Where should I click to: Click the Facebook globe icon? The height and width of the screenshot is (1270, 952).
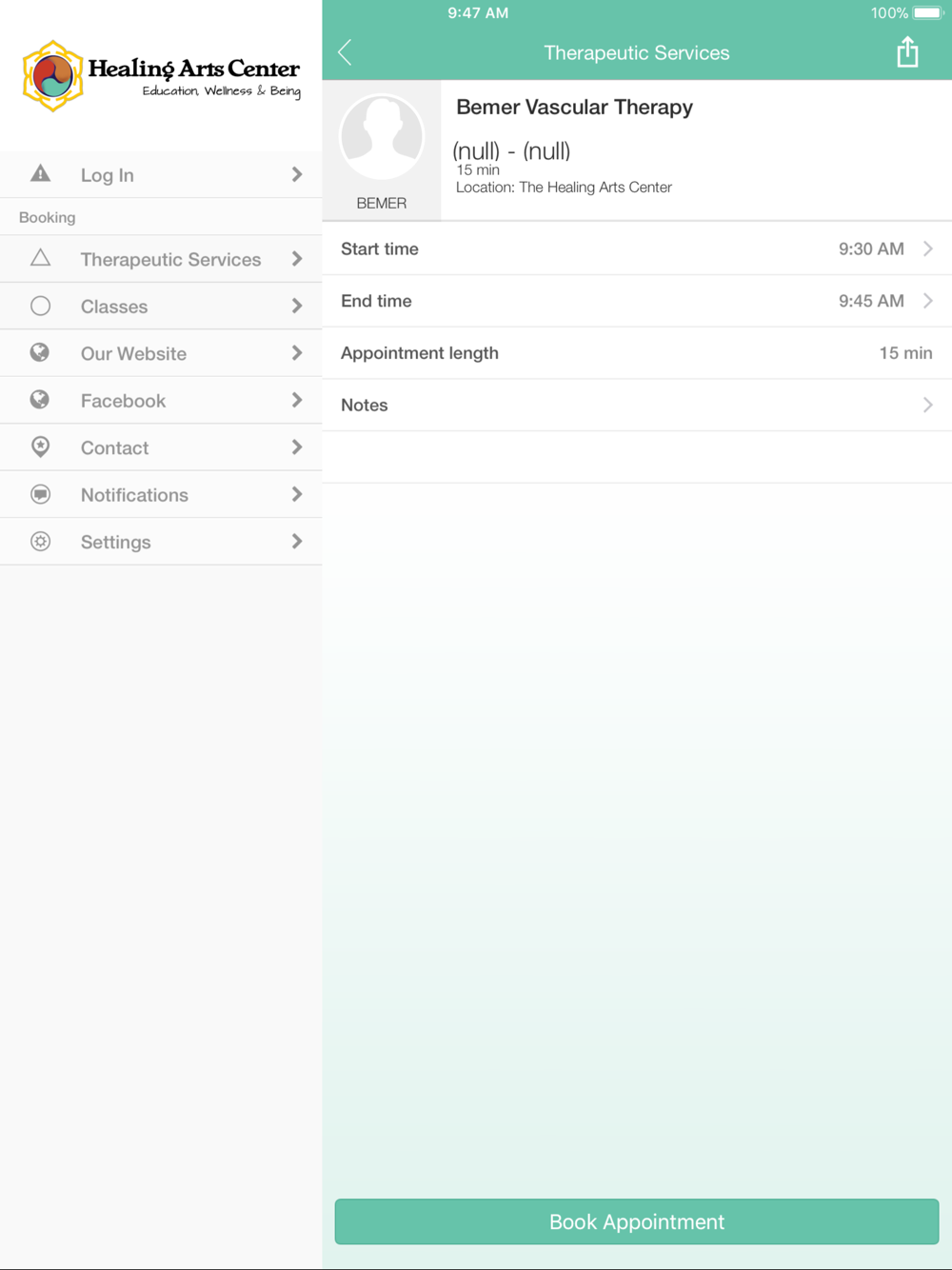point(40,400)
